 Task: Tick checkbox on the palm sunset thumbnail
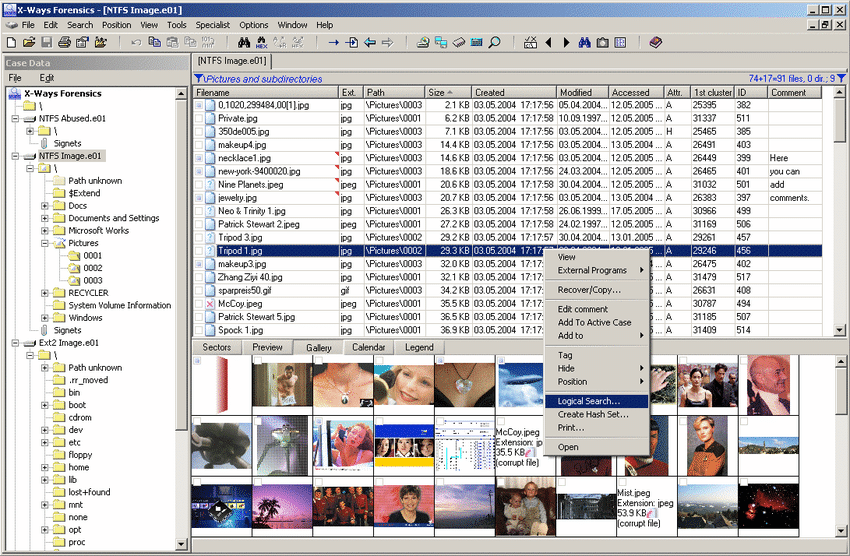tap(258, 482)
